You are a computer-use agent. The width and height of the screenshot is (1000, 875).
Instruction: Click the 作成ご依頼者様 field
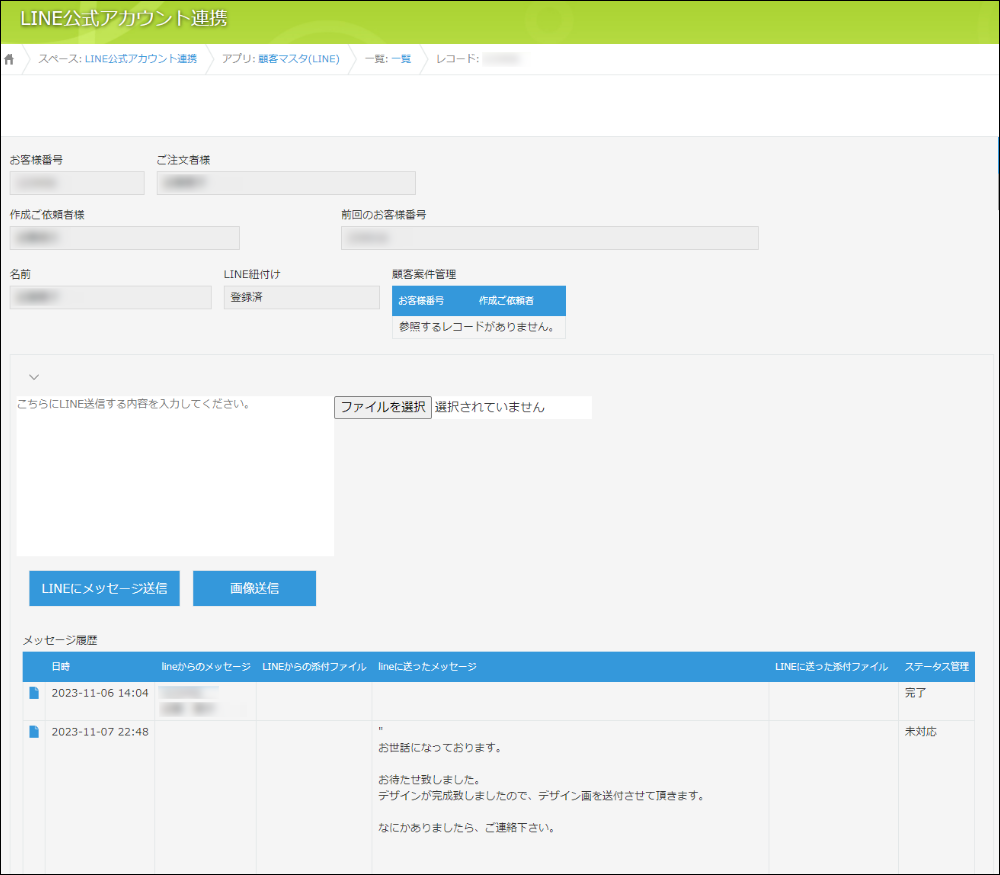124,238
